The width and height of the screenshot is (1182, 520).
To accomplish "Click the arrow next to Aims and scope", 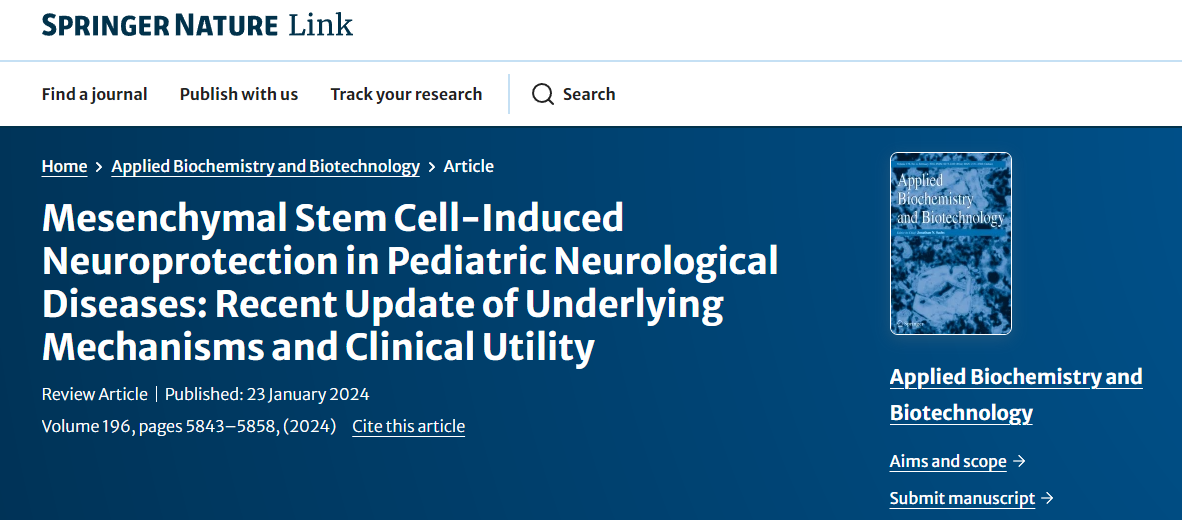I will [x=1019, y=461].
